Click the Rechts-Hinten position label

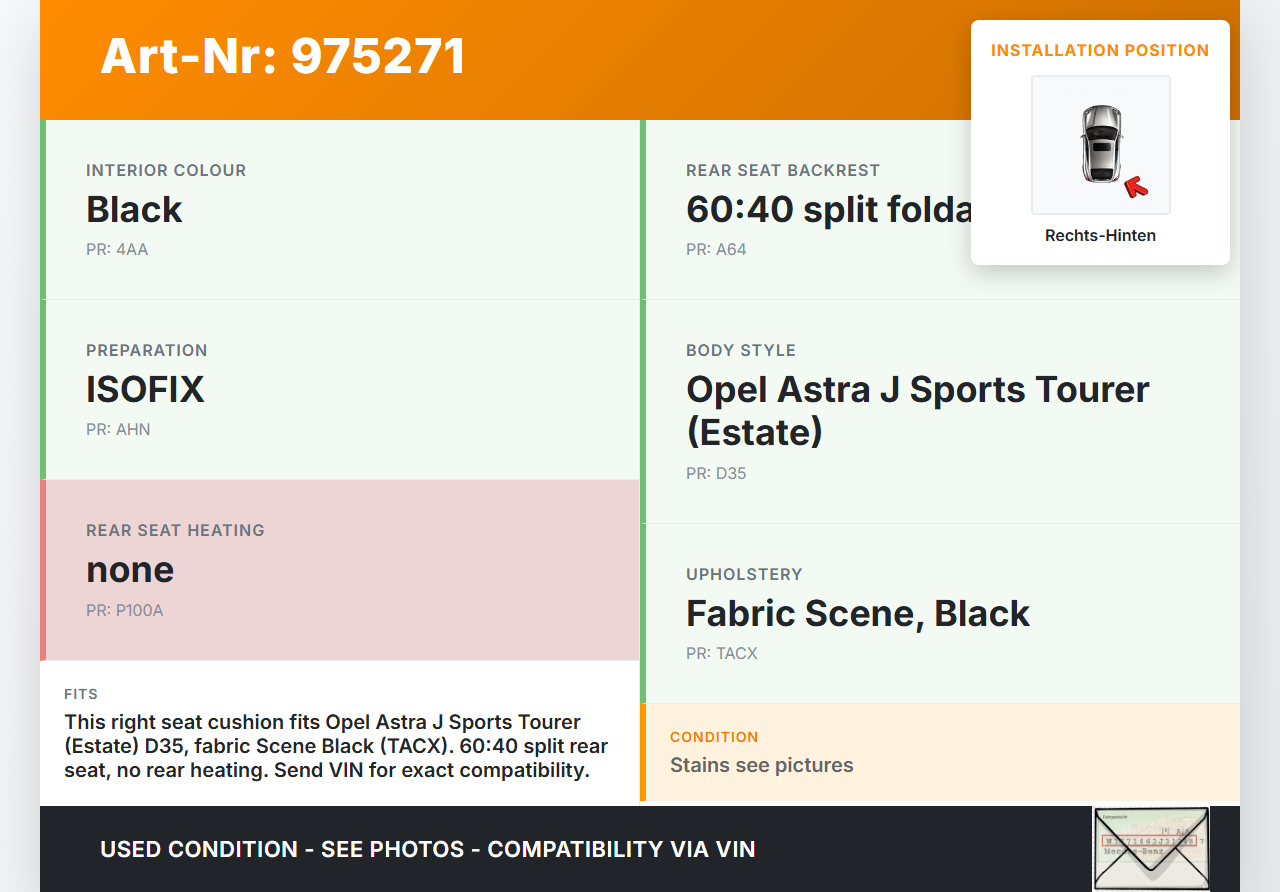pyautogui.click(x=1100, y=236)
